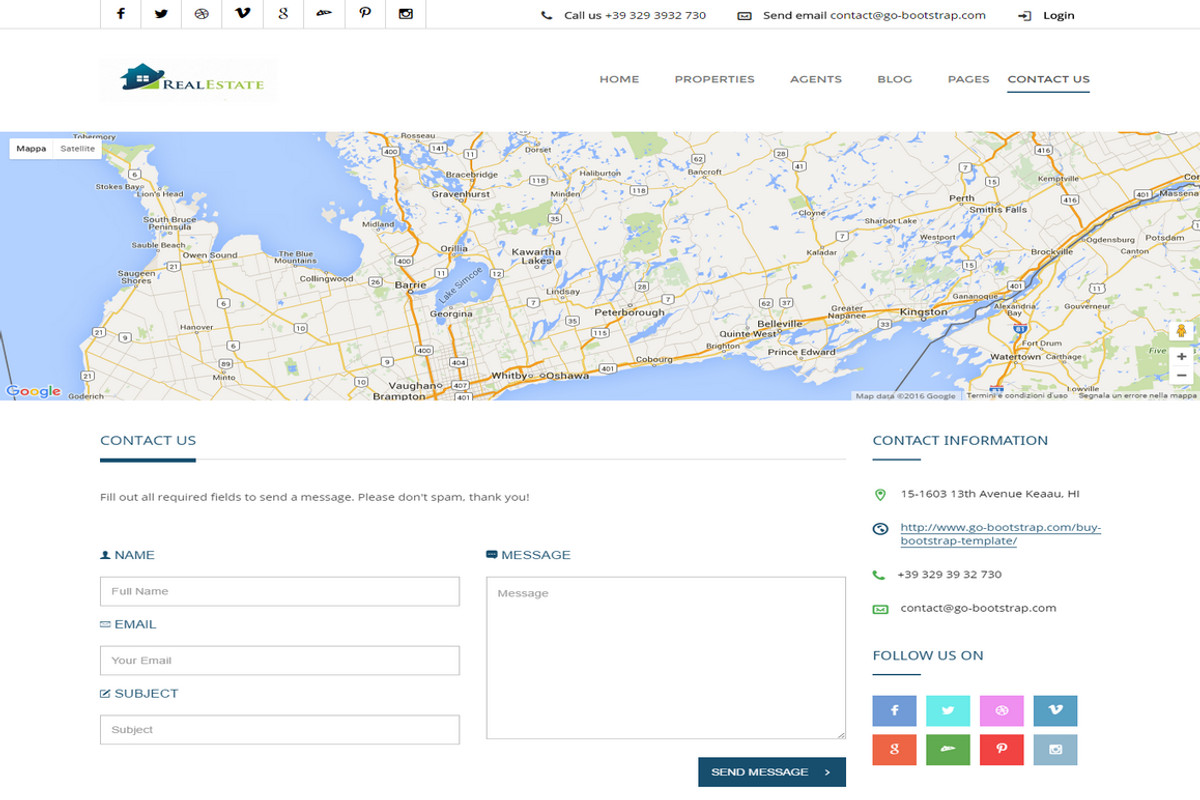Screen dimensions: 1200x800
Task: Click inside the Message text area
Action: tap(666, 658)
